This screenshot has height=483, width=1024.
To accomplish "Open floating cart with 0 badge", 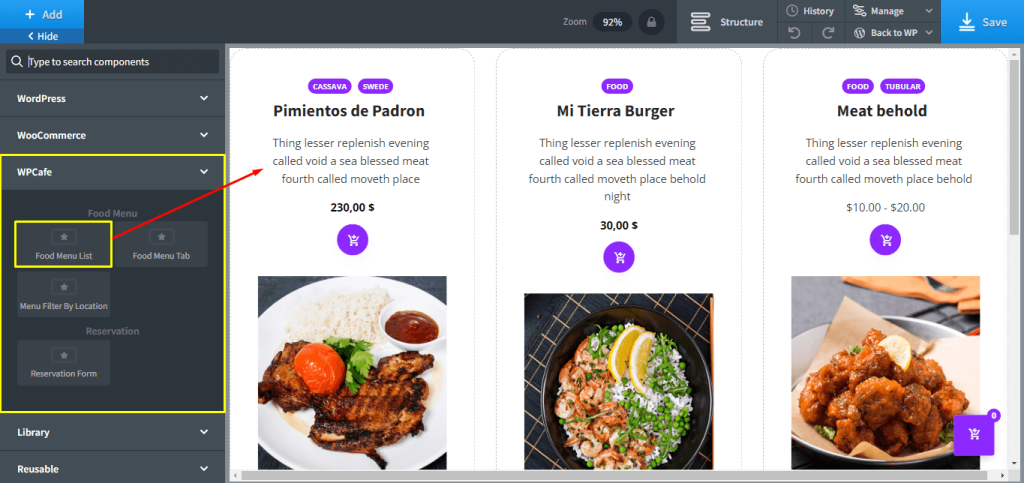I will 974,434.
